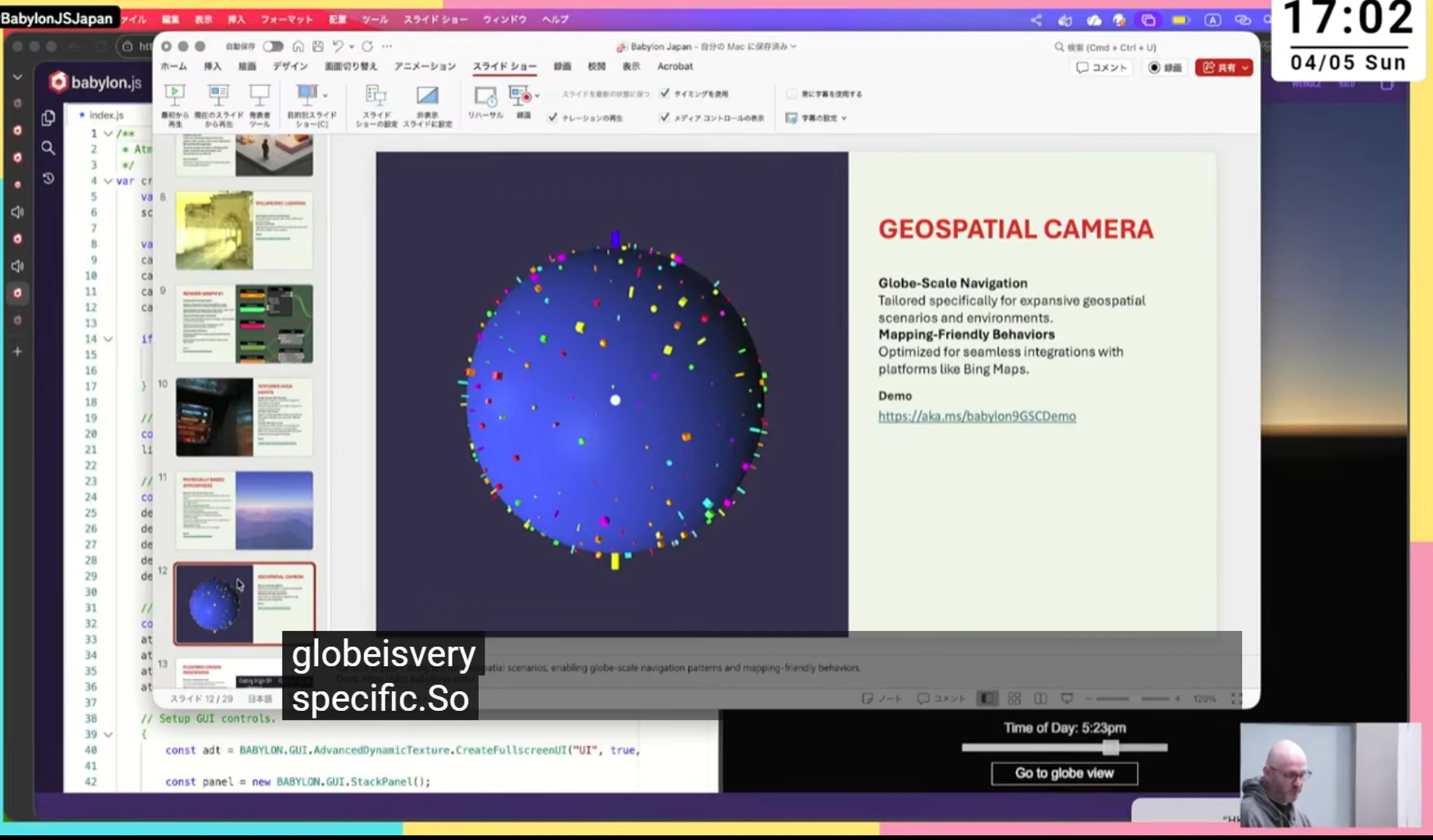This screenshot has width=1433, height=840.
Task: Open the Acrobat ribbon tab
Action: (675, 66)
